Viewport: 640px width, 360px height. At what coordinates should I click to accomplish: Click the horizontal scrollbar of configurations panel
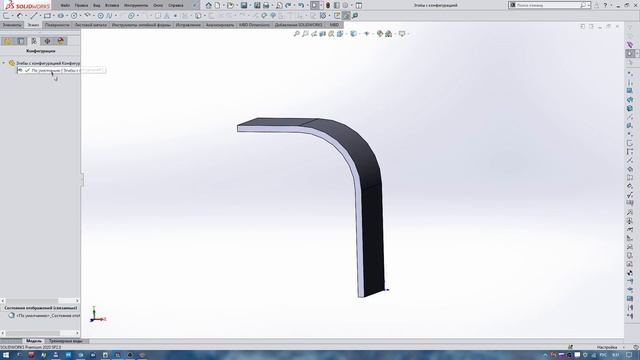[40, 301]
